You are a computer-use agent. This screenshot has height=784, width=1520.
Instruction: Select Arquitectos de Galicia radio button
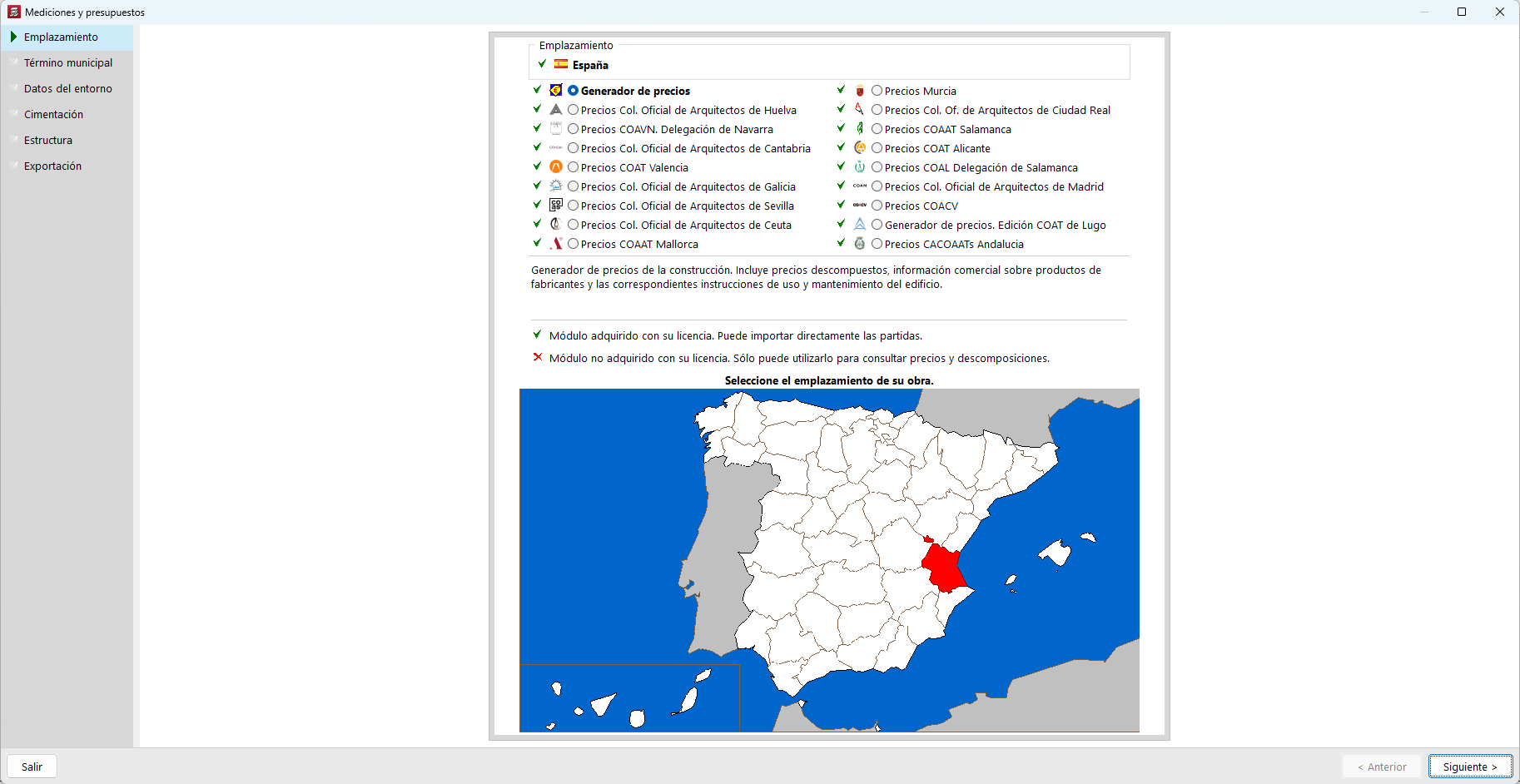[x=573, y=186]
